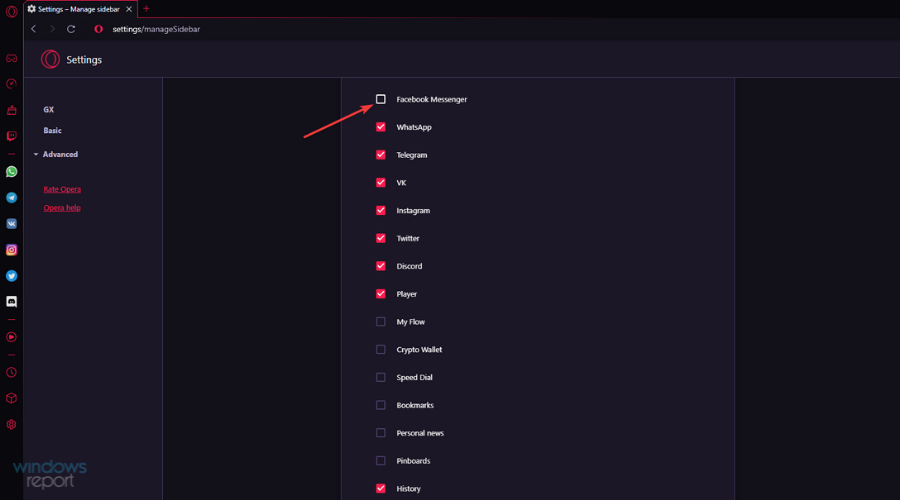The image size is (900, 500).
Task: Open Player sidebar icon
Action: point(11,337)
